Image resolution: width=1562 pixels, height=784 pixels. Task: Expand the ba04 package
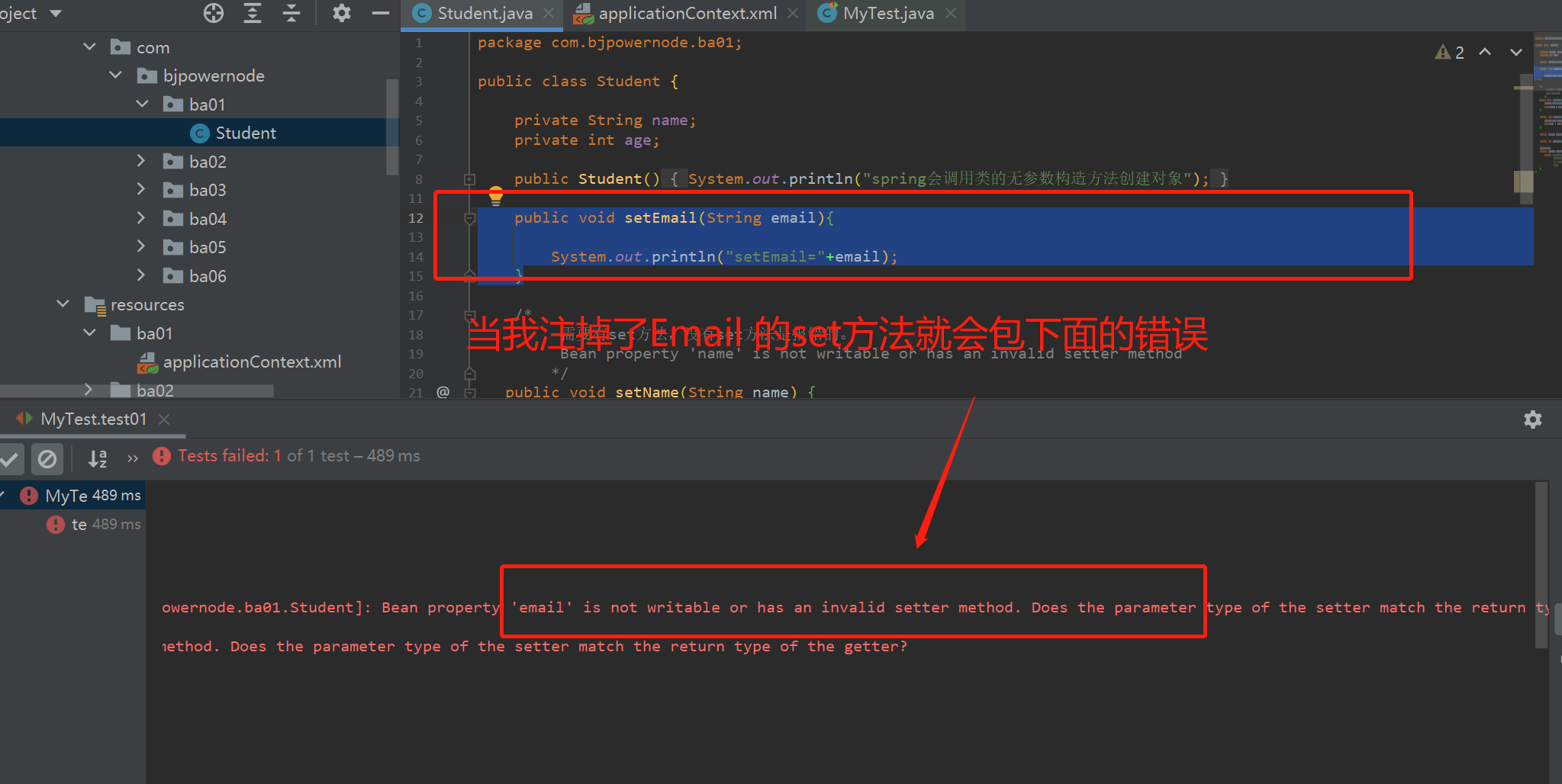[x=141, y=218]
